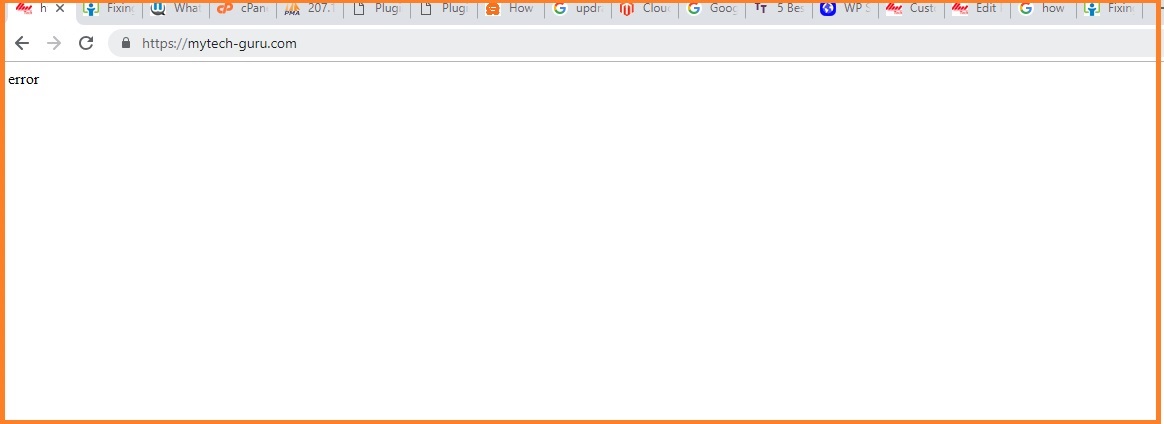Image resolution: width=1164 pixels, height=424 pixels.
Task: Switch to the 'Goog' Google tab
Action: [711, 9]
